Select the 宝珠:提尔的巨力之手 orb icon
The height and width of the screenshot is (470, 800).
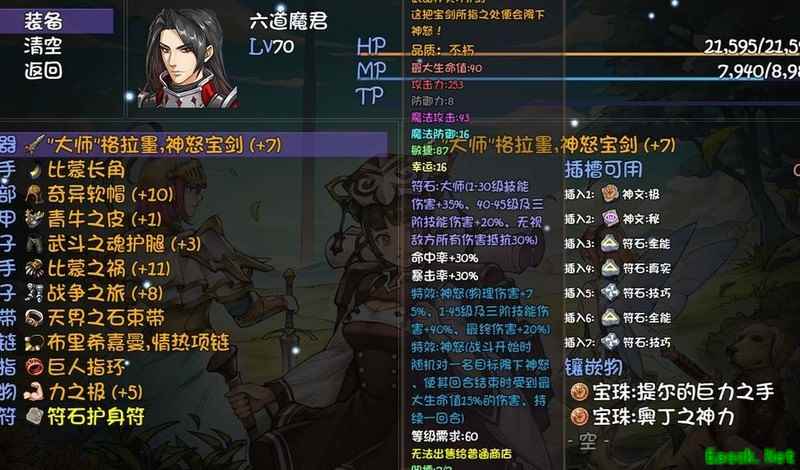[x=579, y=392]
